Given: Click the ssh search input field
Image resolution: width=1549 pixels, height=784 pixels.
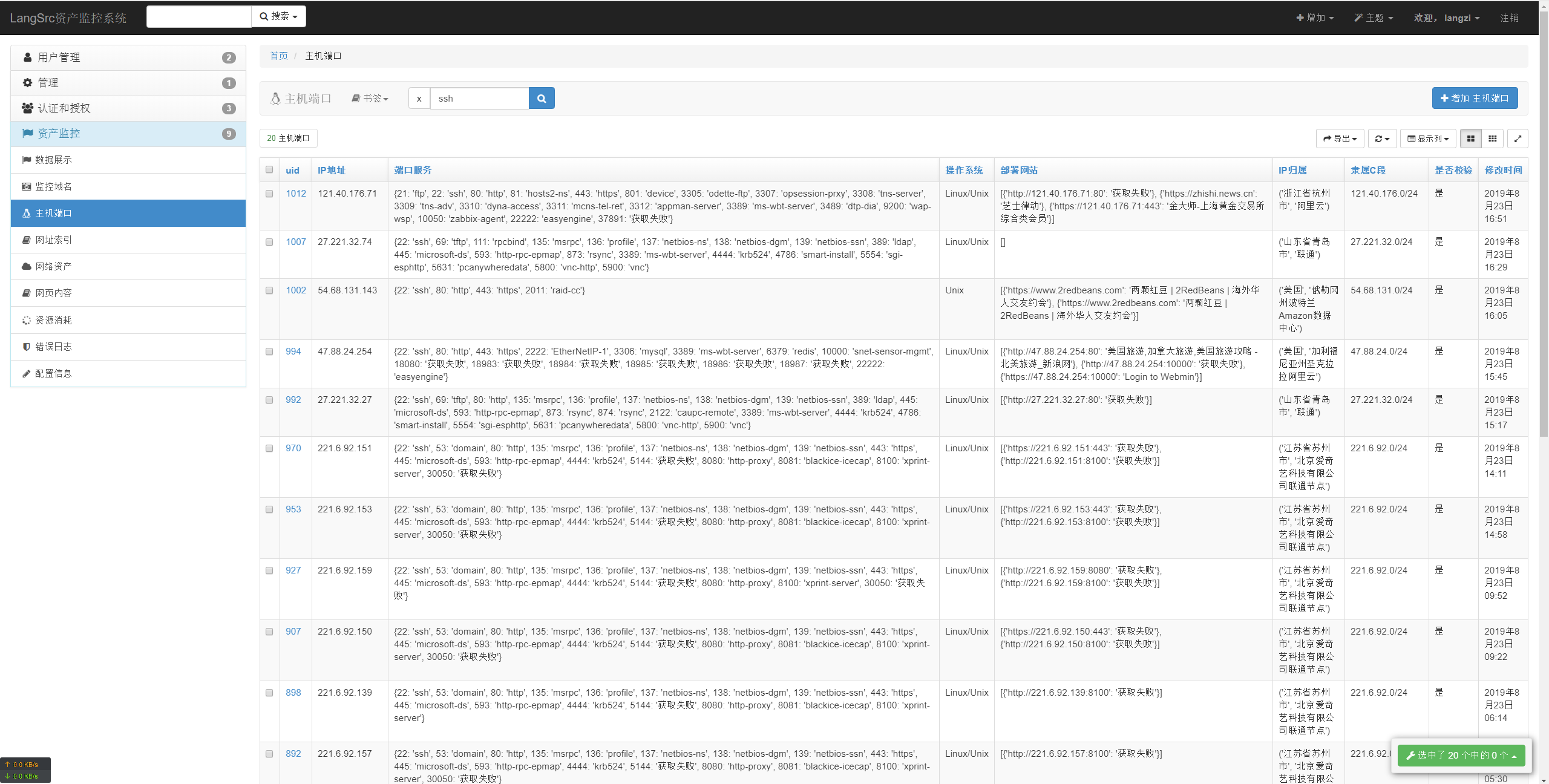Looking at the screenshot, I should 479,99.
